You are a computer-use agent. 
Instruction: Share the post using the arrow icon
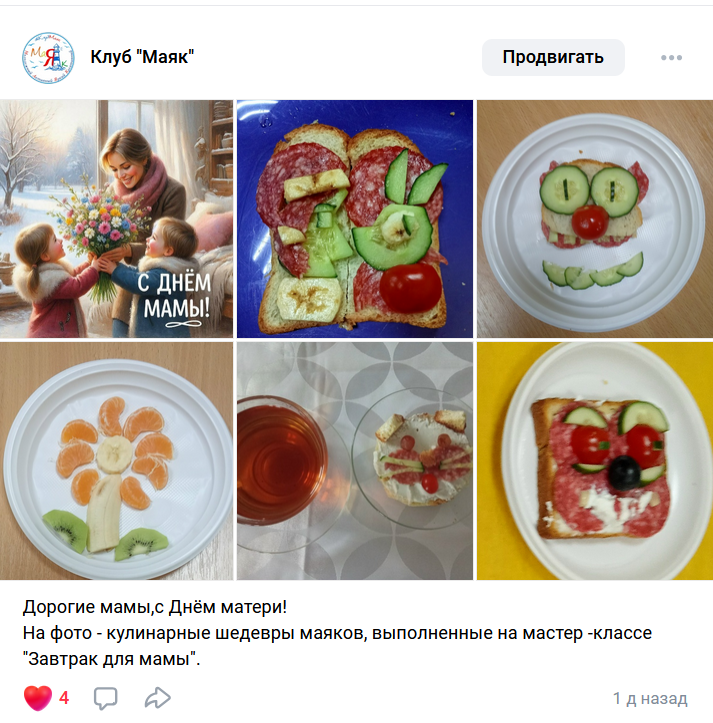(158, 698)
